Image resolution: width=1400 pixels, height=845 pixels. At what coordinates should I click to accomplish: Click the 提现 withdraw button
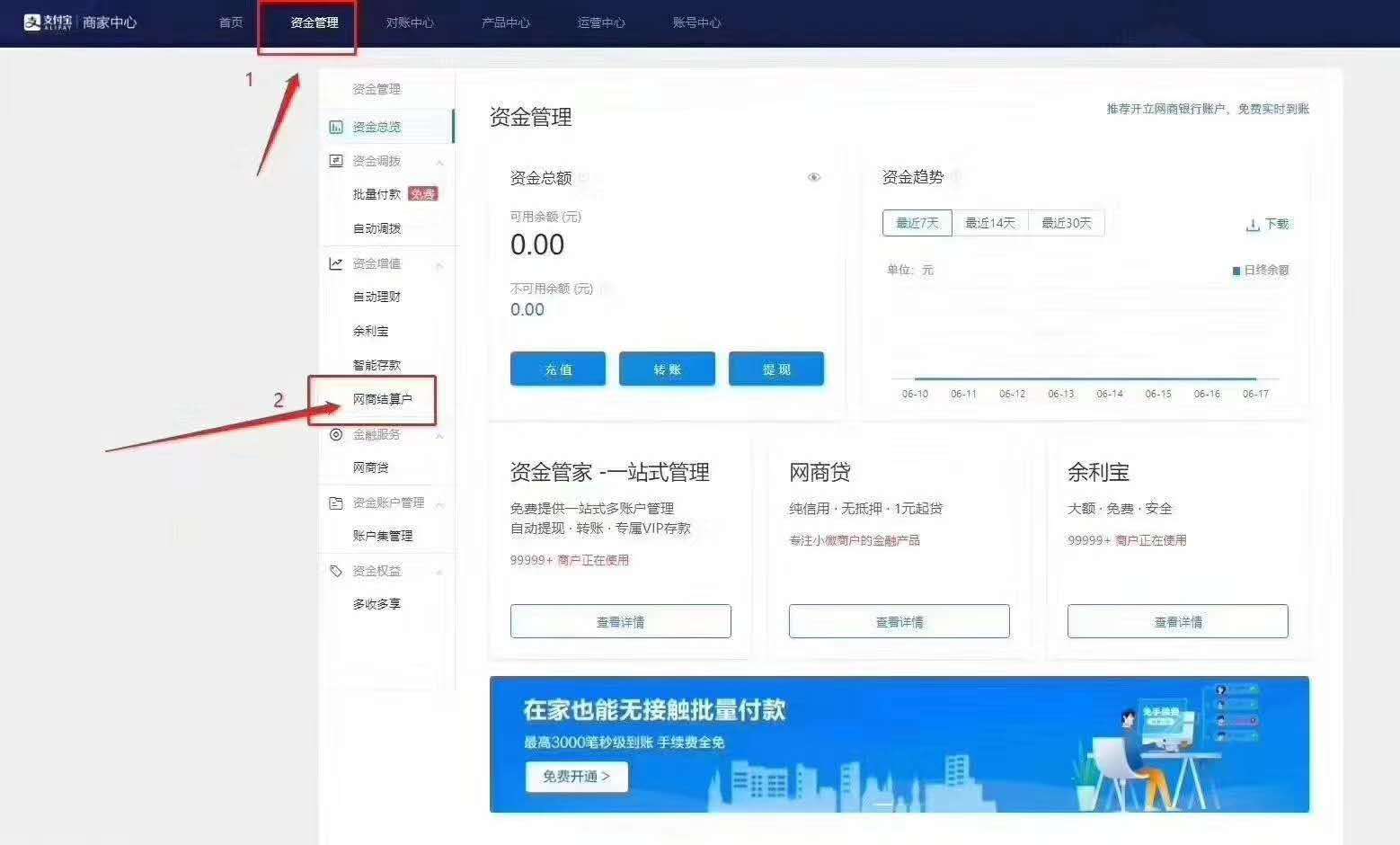tap(775, 369)
